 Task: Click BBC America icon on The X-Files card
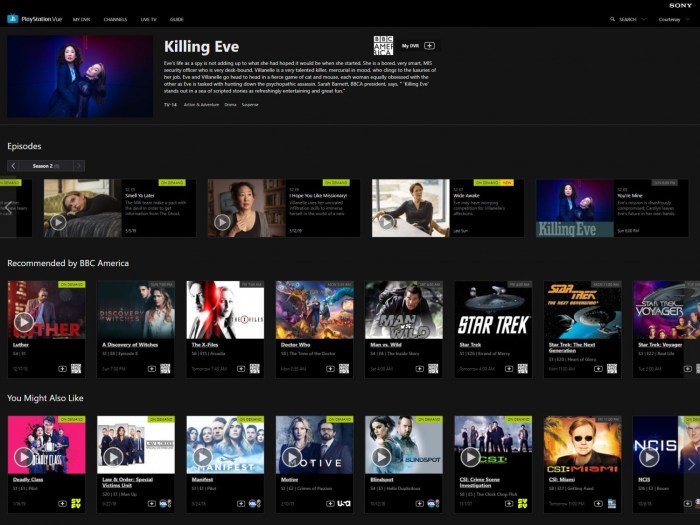[x=254, y=368]
